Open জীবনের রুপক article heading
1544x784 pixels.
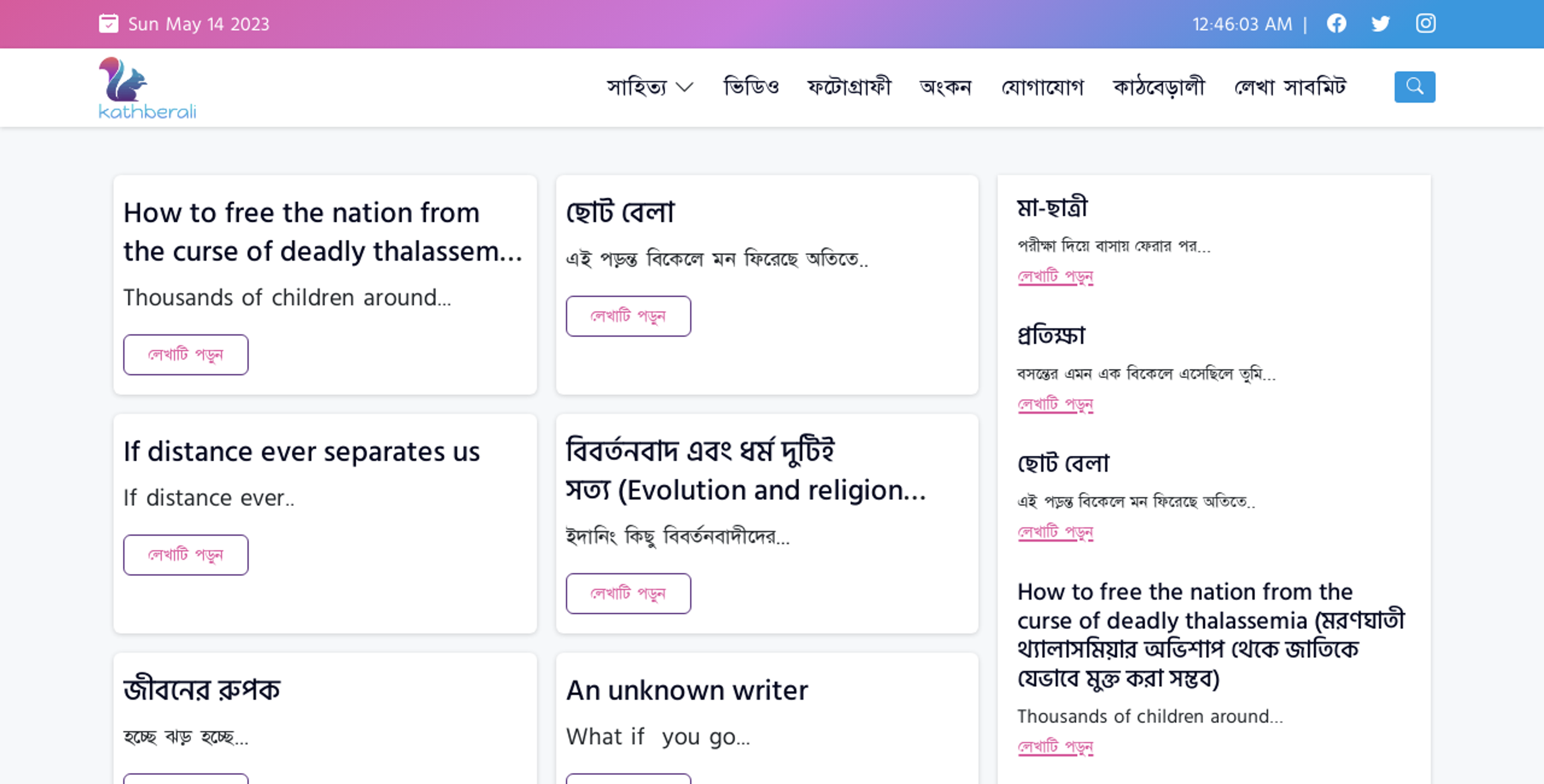(201, 690)
